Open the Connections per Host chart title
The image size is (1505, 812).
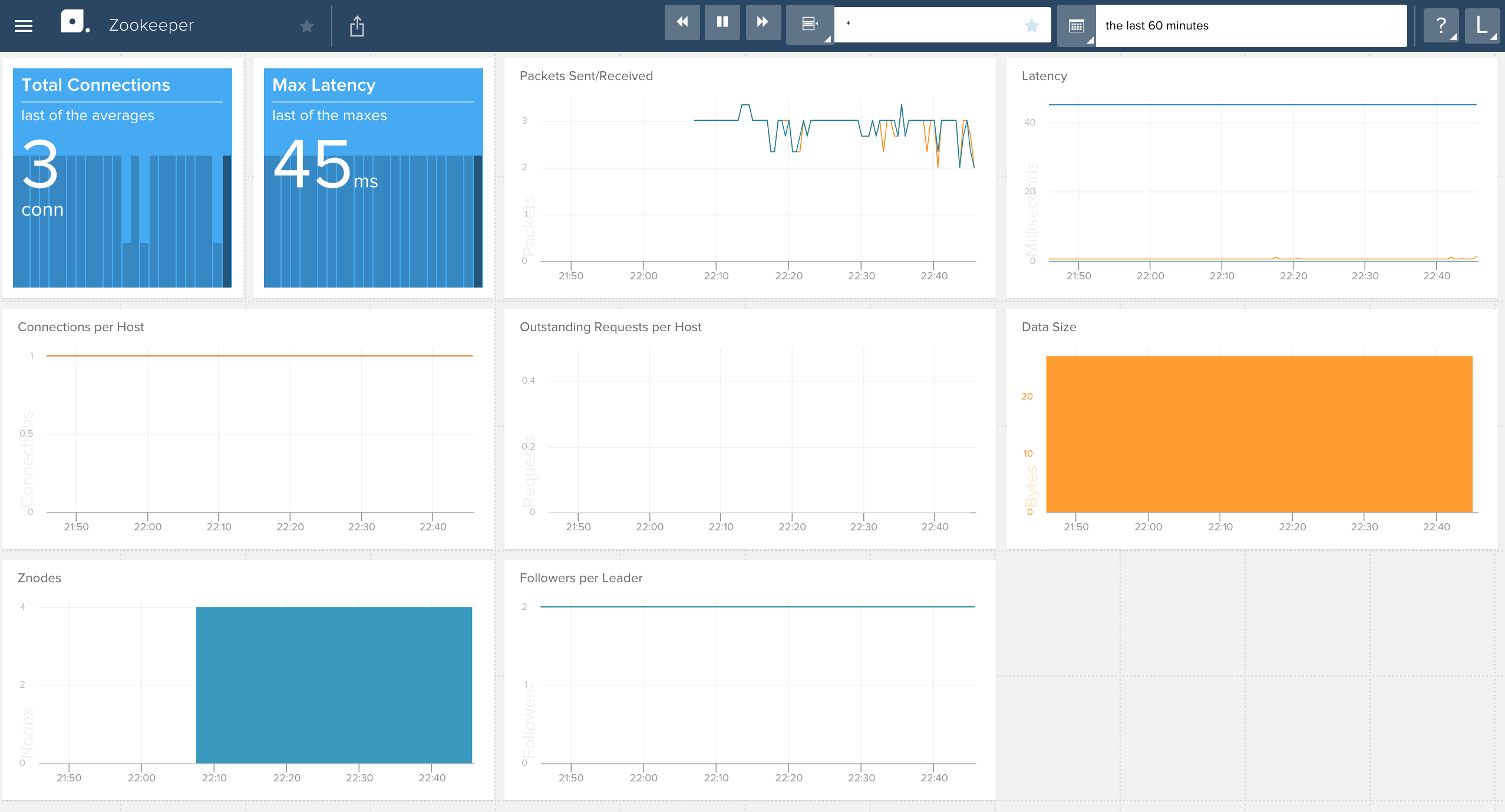point(81,327)
